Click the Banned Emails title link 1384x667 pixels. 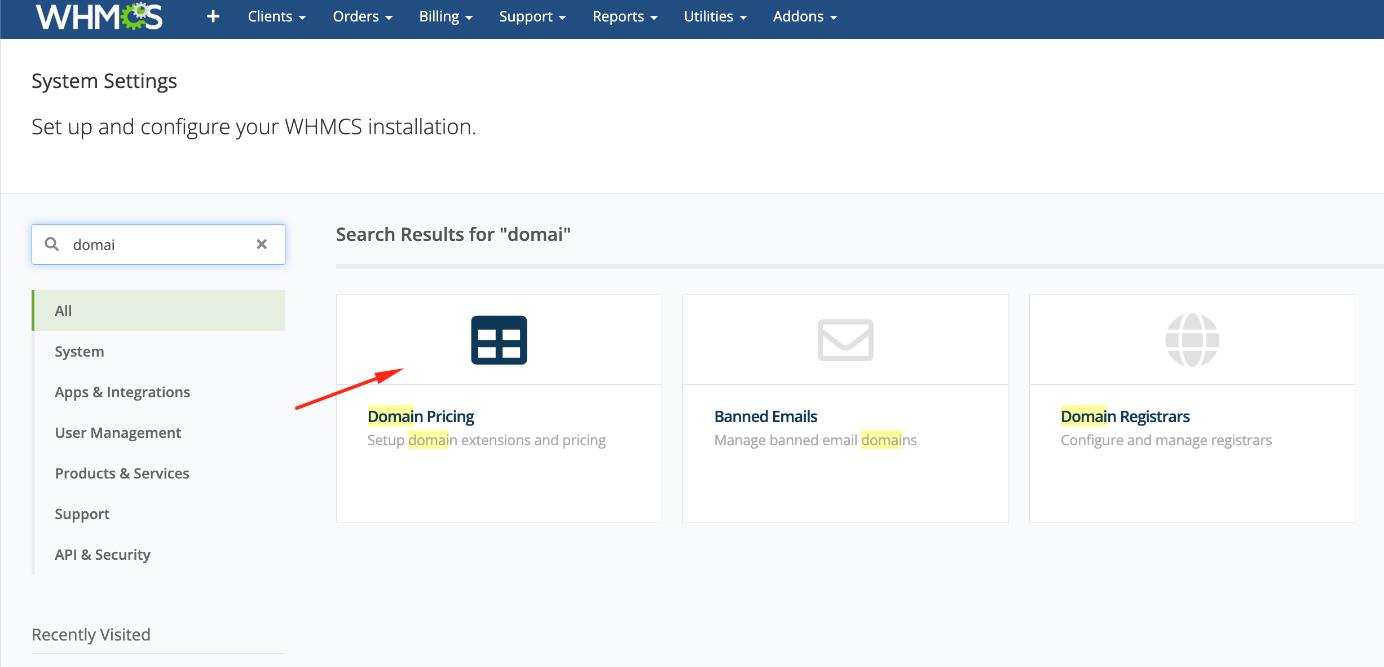click(766, 416)
